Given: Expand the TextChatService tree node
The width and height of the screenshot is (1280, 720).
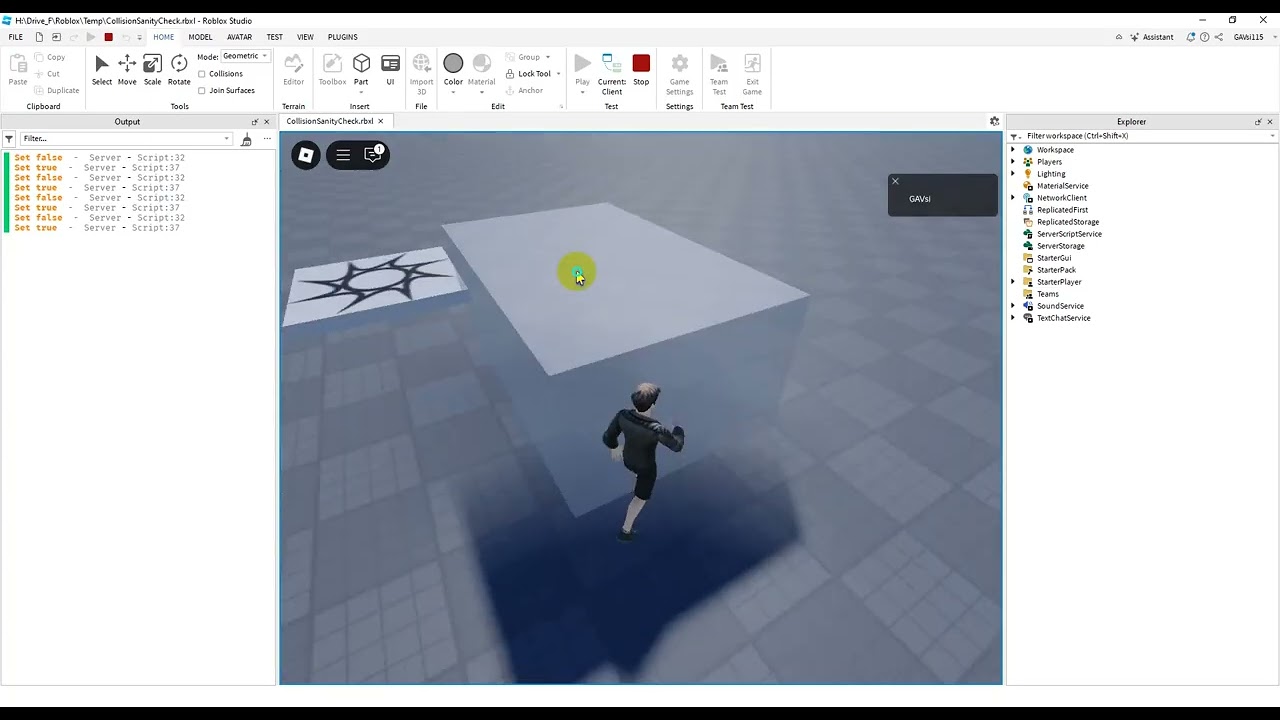Looking at the screenshot, I should point(1013,318).
